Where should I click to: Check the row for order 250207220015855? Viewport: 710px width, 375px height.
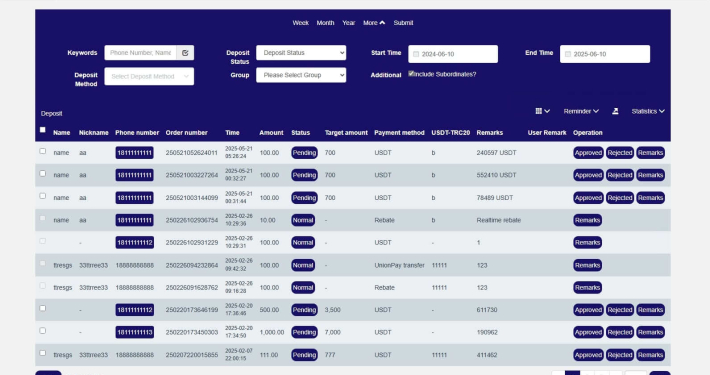point(43,353)
